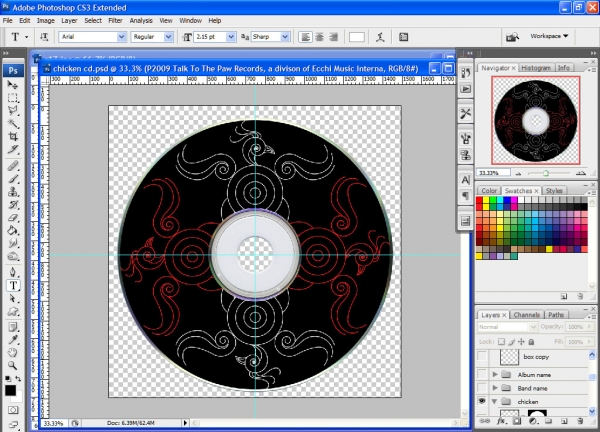Click left align text button
This screenshot has width=600, height=432.
point(305,37)
